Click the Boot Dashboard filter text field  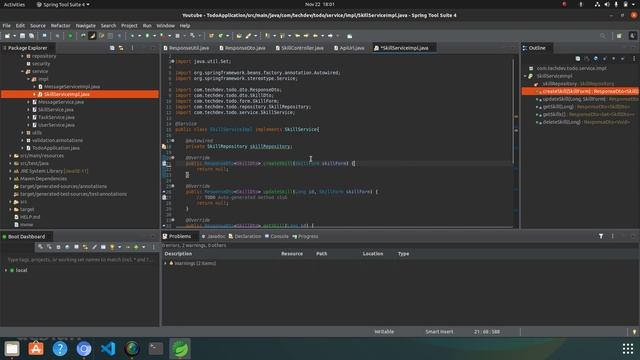(80, 259)
